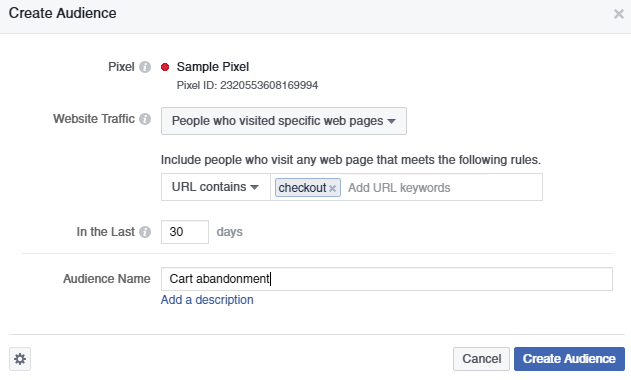
Task: Click the Sample Pixel name text
Action: [x=213, y=67]
